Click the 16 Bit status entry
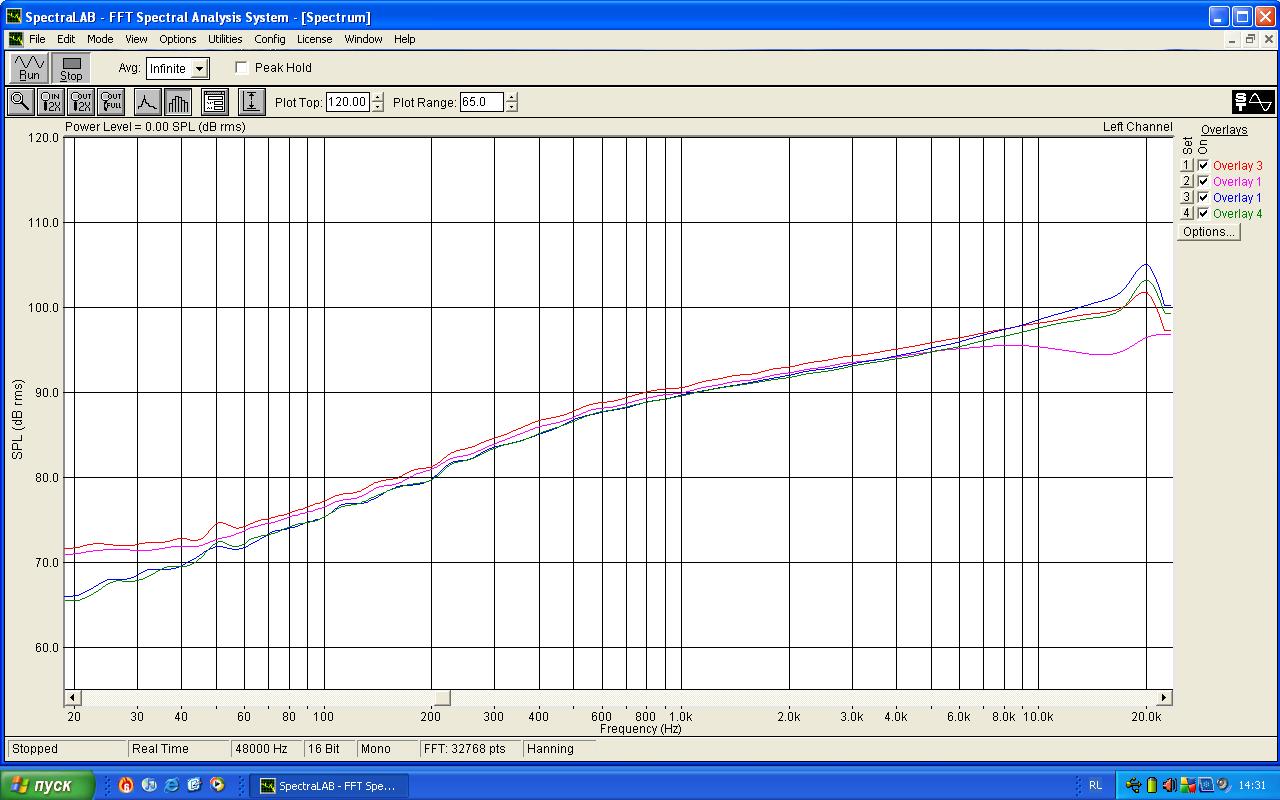The width and height of the screenshot is (1280, 800). (329, 749)
